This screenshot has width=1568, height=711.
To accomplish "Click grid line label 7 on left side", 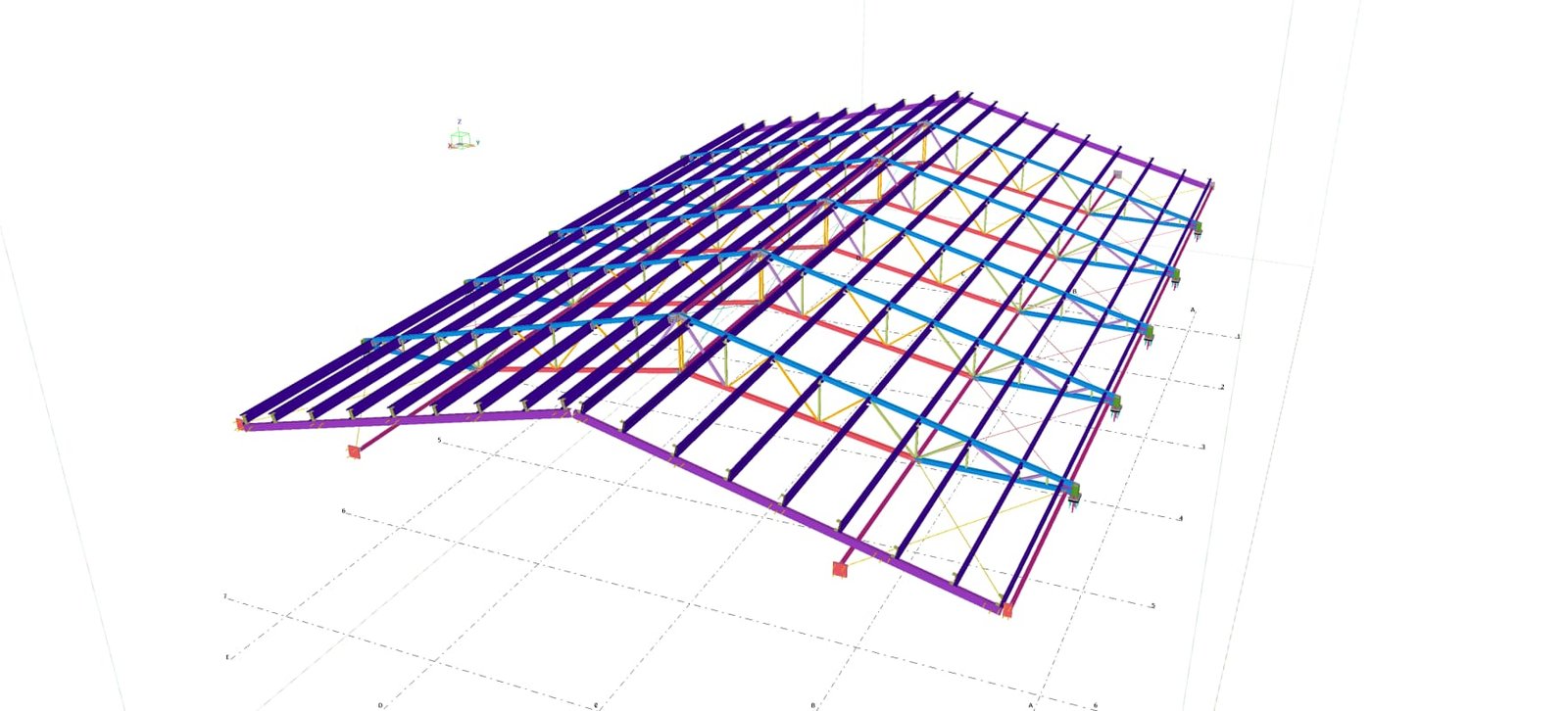I will 224,596.
